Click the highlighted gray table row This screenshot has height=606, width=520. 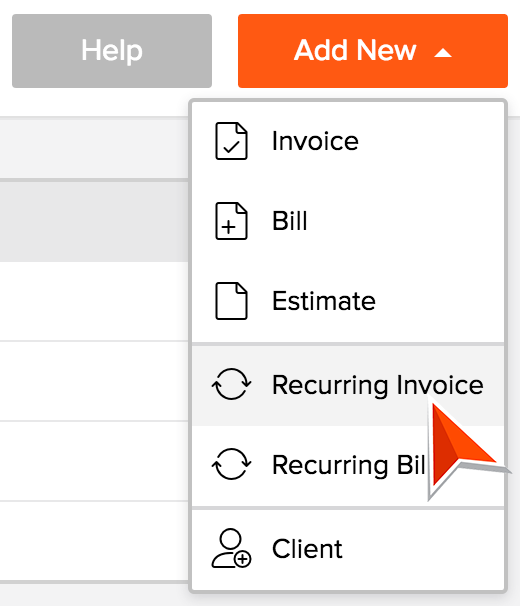click(x=94, y=221)
